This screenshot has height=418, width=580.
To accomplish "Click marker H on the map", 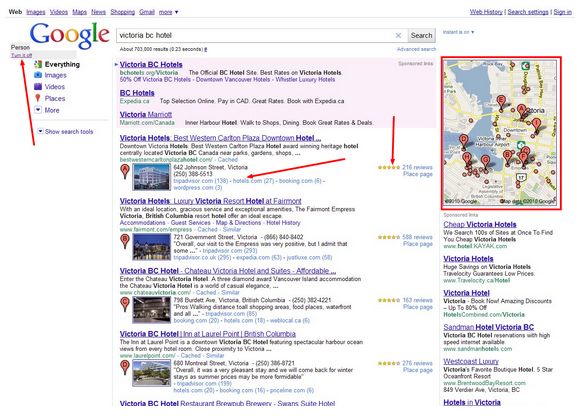I will coord(467,159).
